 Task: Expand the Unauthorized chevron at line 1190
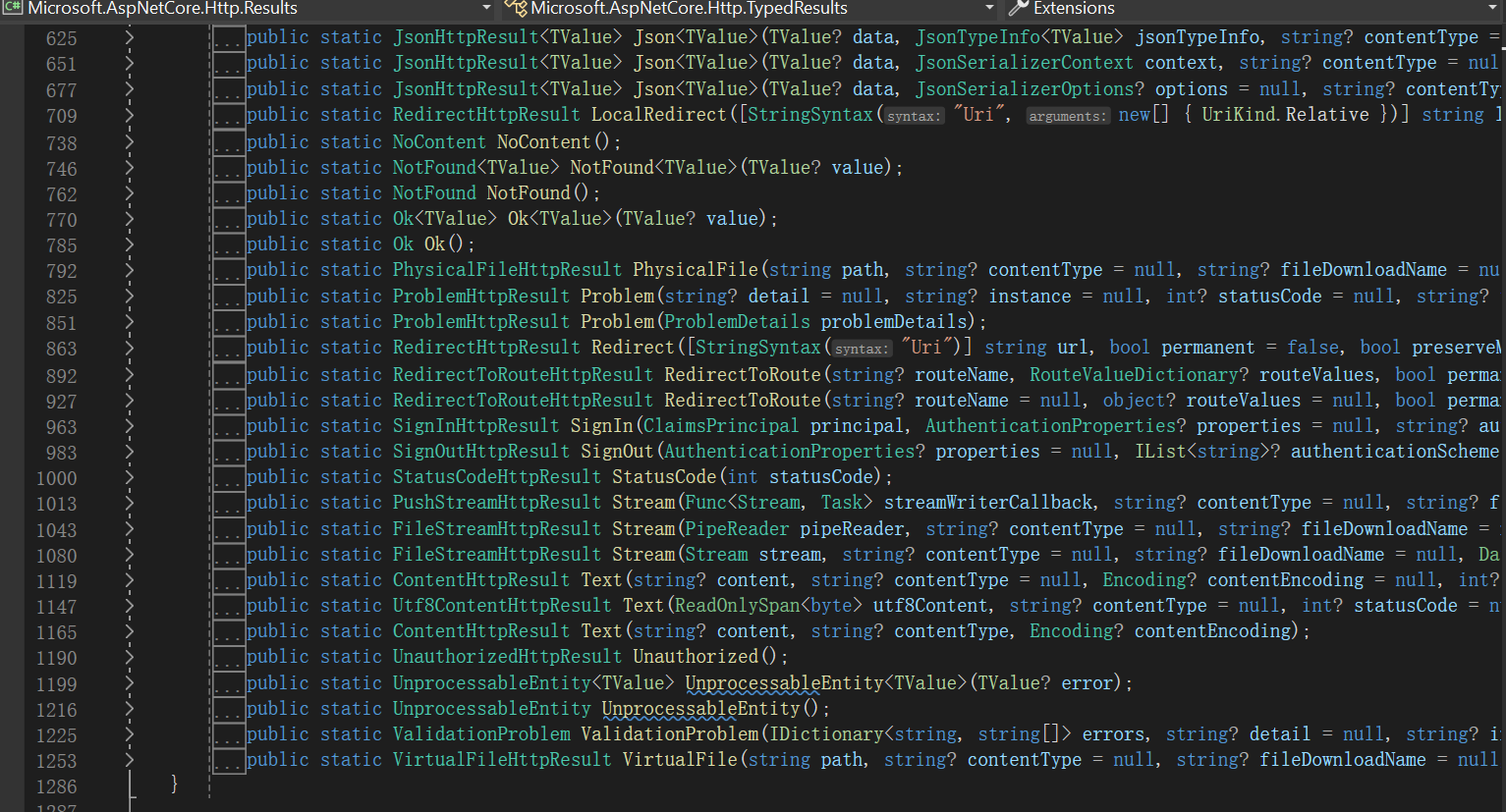coord(129,657)
